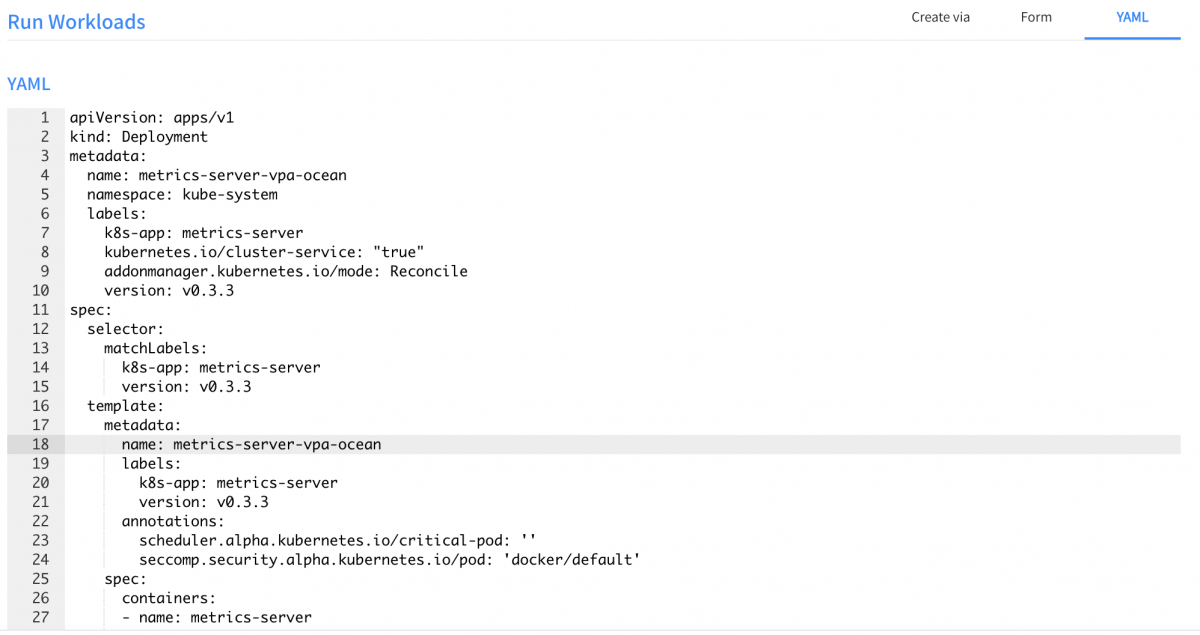This screenshot has width=1200, height=635.
Task: Click the Create via label
Action: point(940,17)
